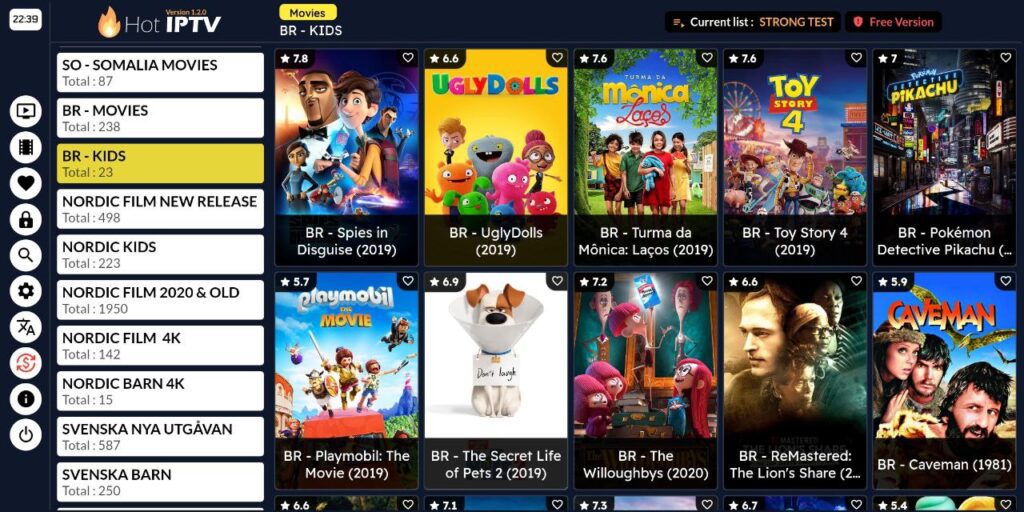Choose SVENSKA NYA UTGÅVAN category

coord(161,437)
